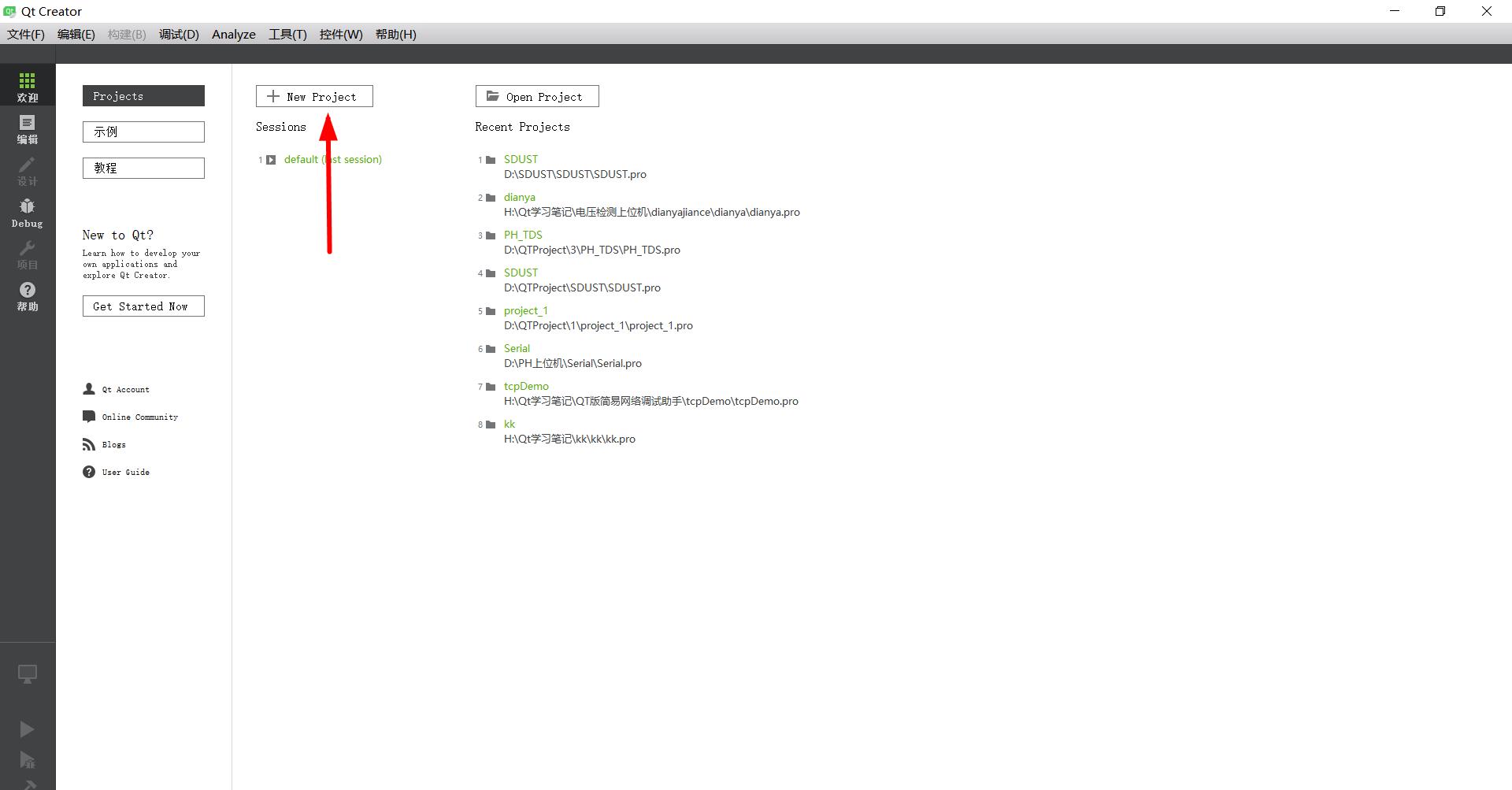Click the kit selector monitor icon

point(28,674)
